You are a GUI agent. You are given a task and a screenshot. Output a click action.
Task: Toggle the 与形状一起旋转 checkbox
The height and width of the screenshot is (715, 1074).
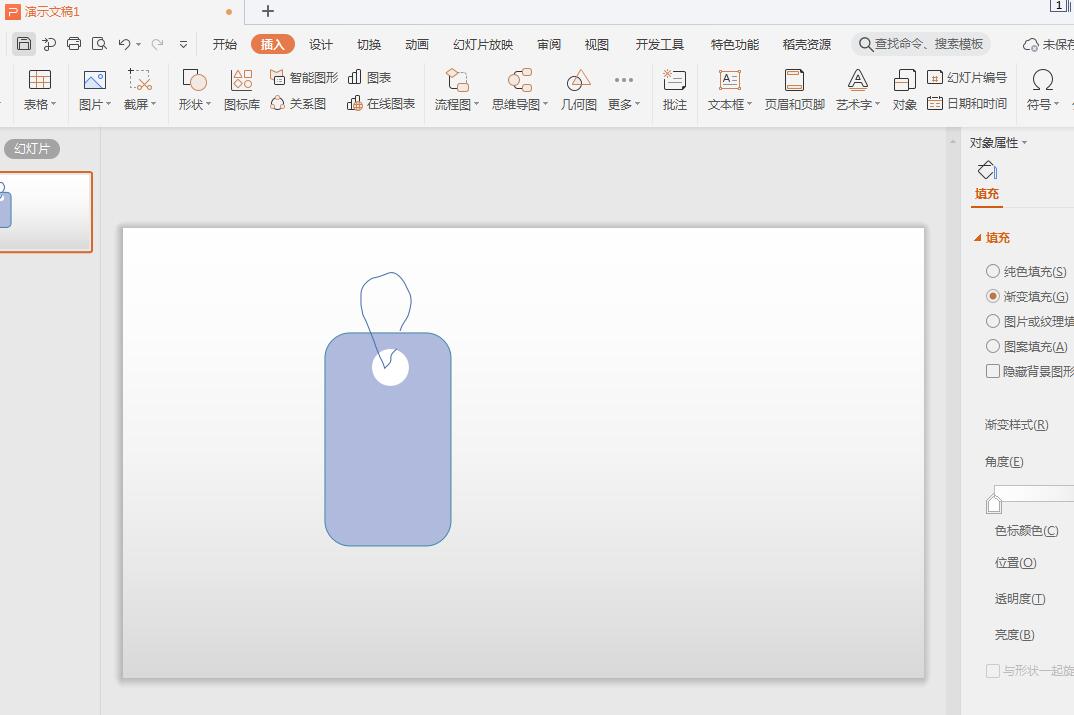992,670
